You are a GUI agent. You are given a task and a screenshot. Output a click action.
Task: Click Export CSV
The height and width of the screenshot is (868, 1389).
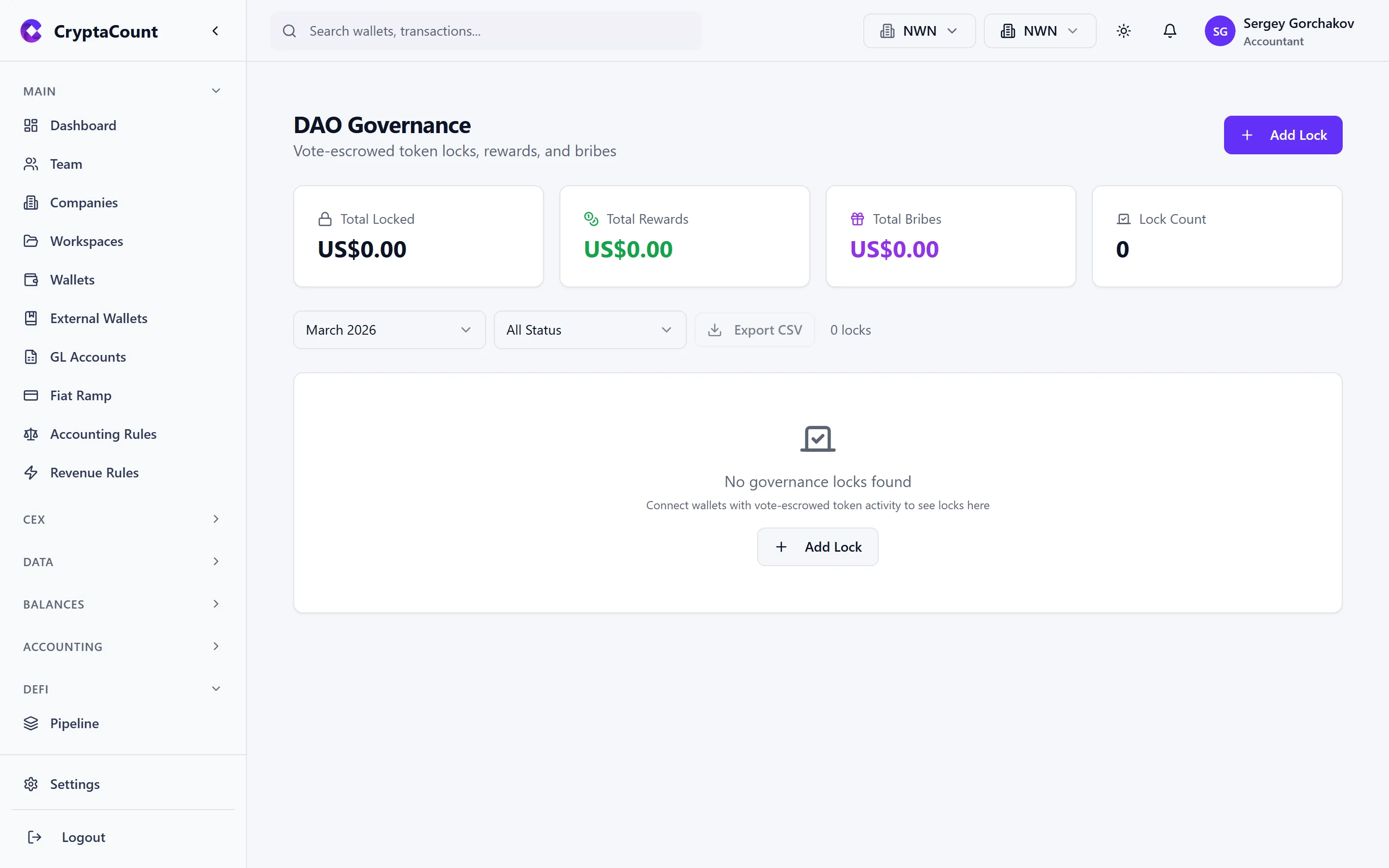754,329
